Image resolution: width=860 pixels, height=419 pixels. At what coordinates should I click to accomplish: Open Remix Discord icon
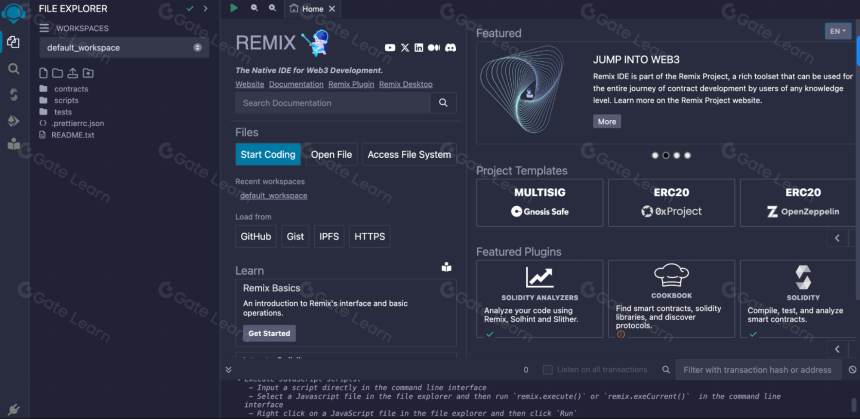[x=450, y=48]
